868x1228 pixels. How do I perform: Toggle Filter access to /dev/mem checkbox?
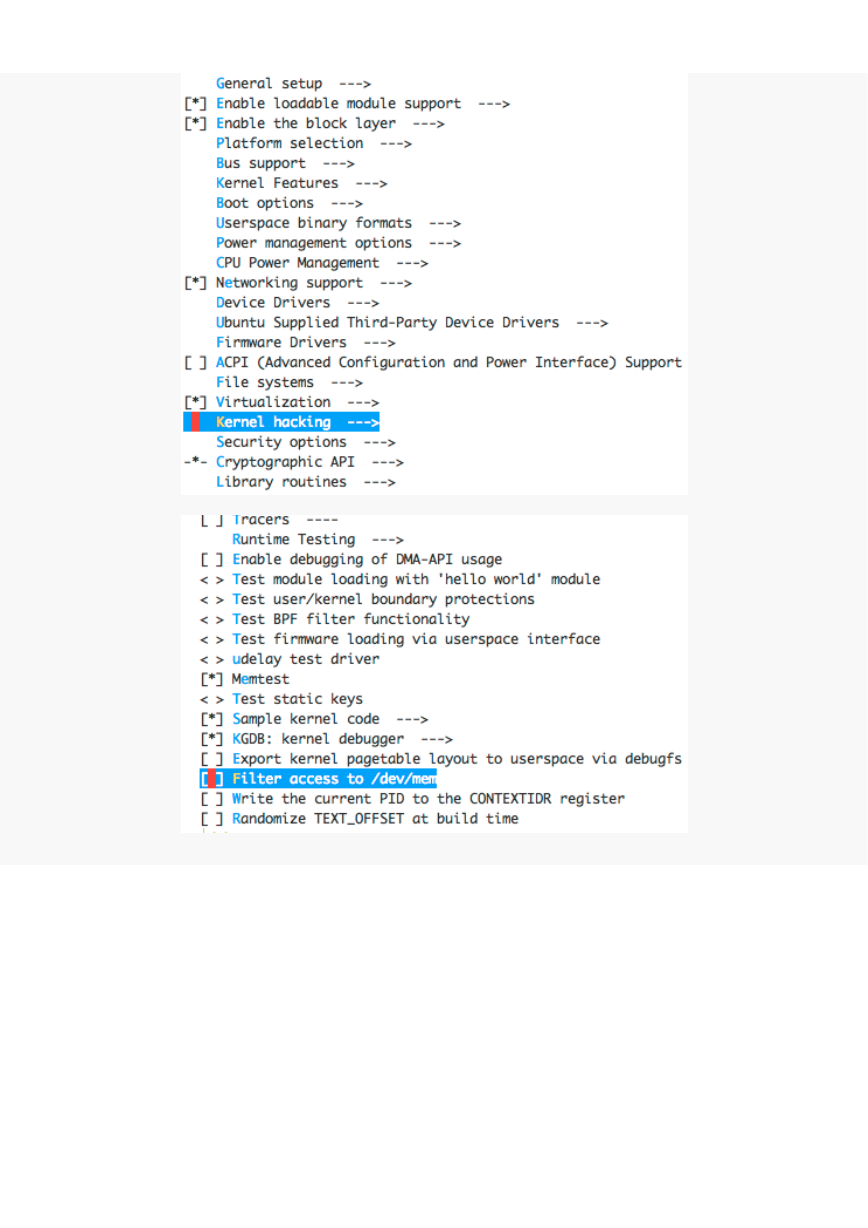click(x=211, y=779)
